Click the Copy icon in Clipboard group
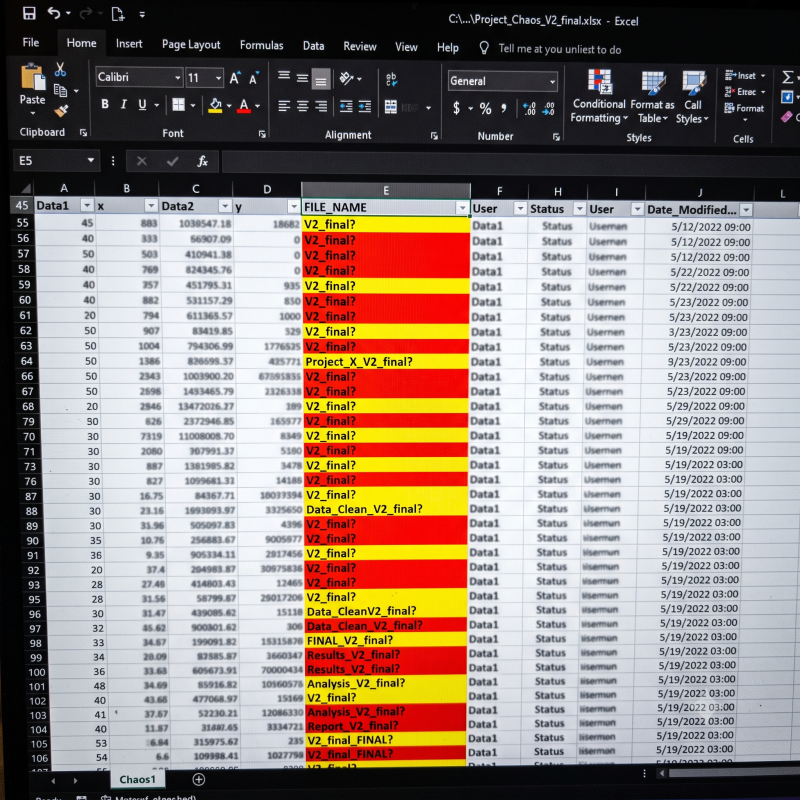800x800 pixels. point(60,91)
